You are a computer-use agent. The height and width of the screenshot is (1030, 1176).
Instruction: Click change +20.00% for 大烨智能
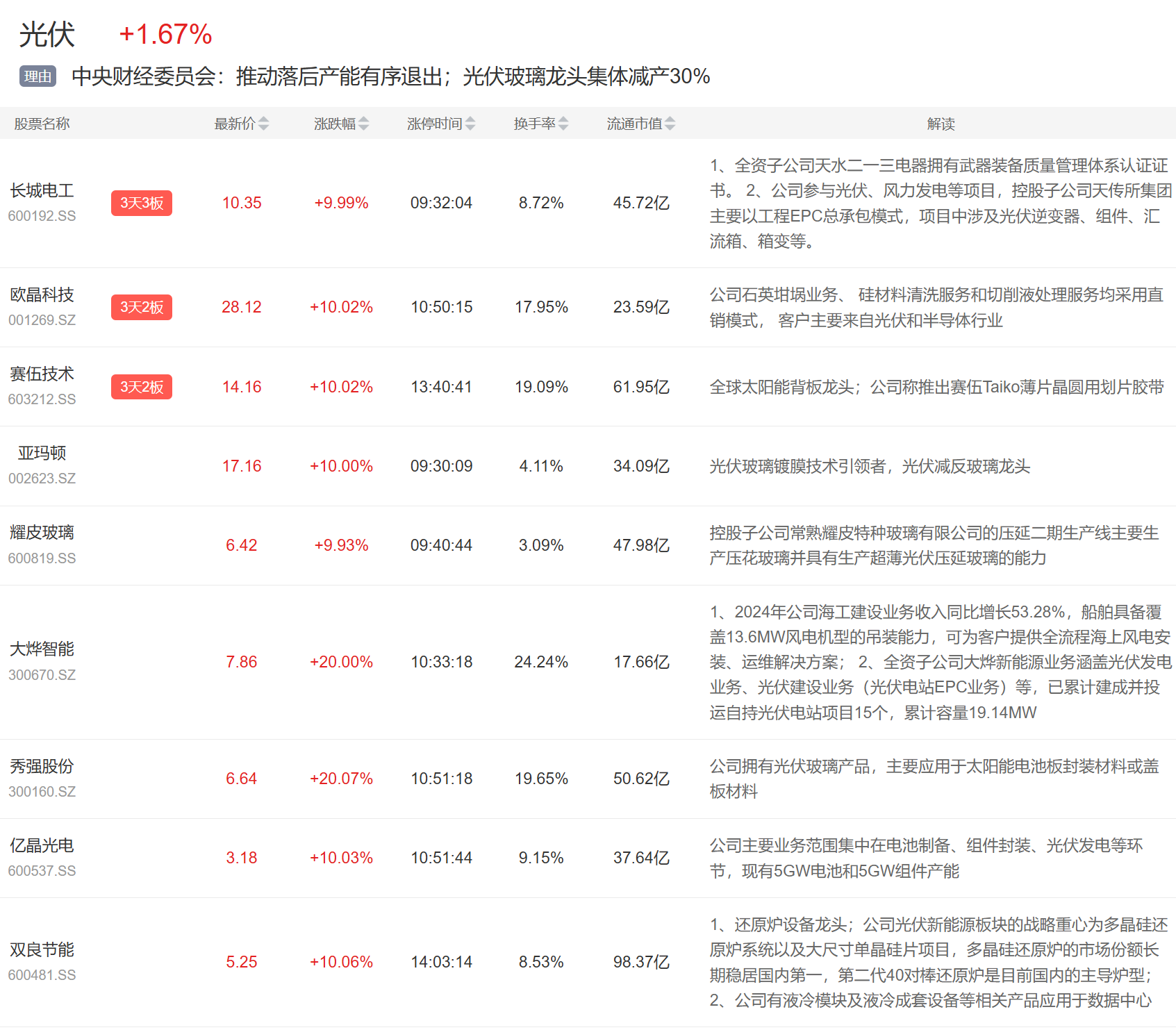[341, 662]
